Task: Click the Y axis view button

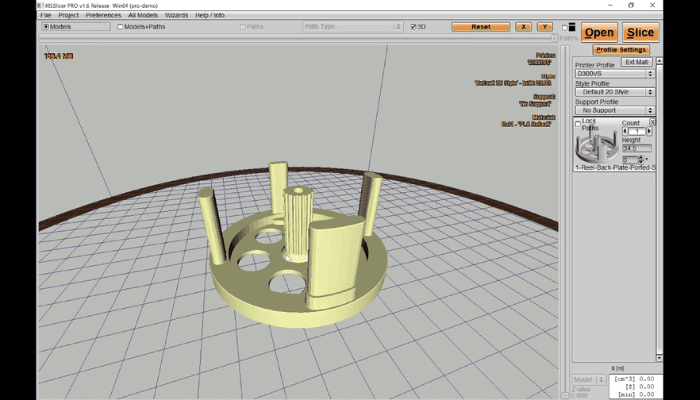Action: [545, 27]
